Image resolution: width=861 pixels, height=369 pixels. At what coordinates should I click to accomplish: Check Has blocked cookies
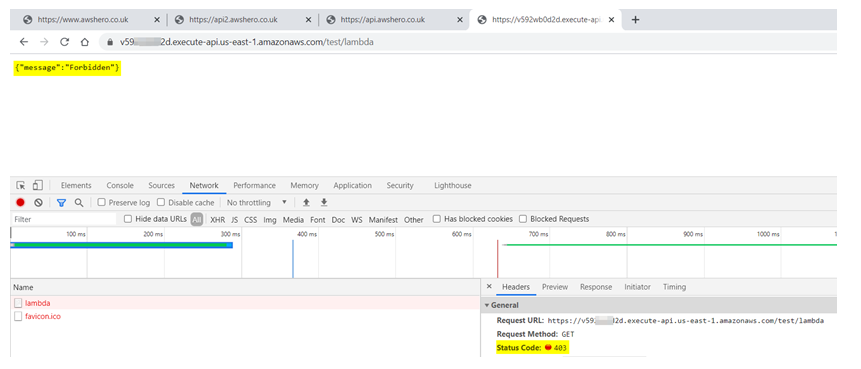pyautogui.click(x=437, y=219)
